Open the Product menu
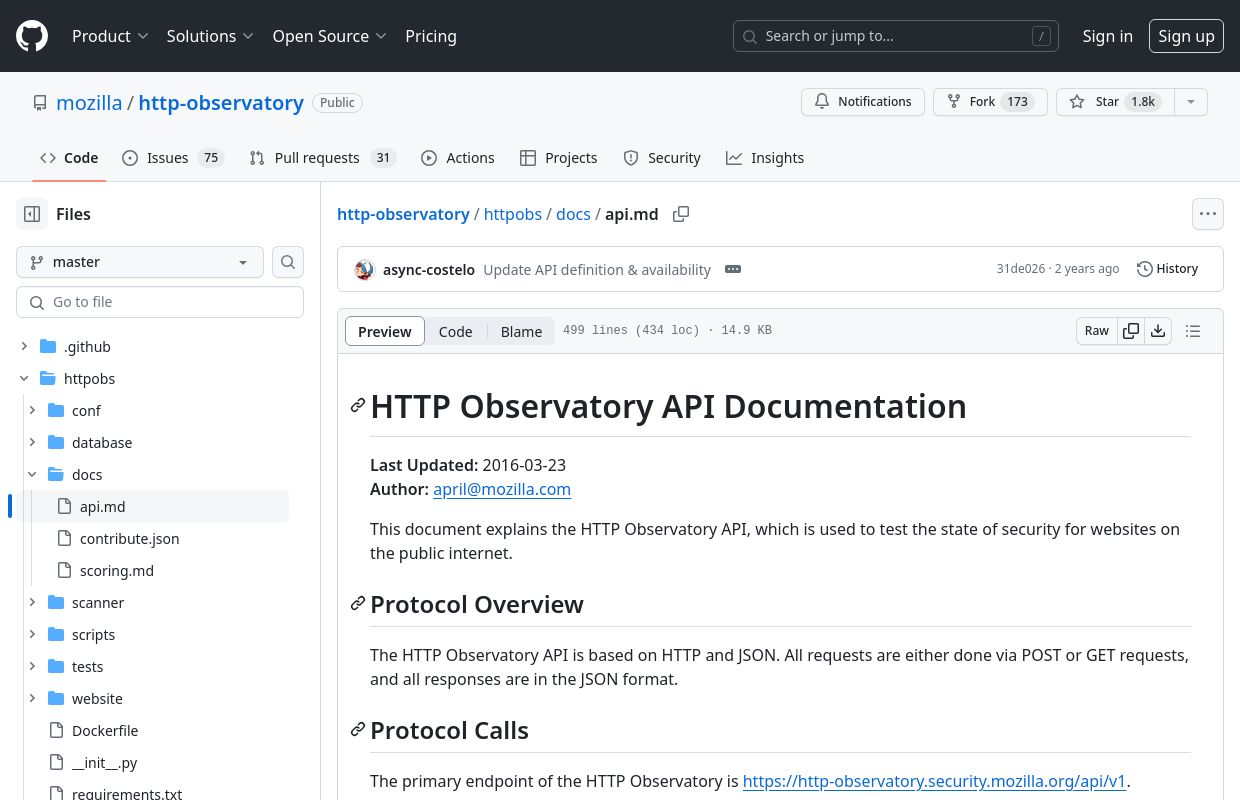 point(110,36)
